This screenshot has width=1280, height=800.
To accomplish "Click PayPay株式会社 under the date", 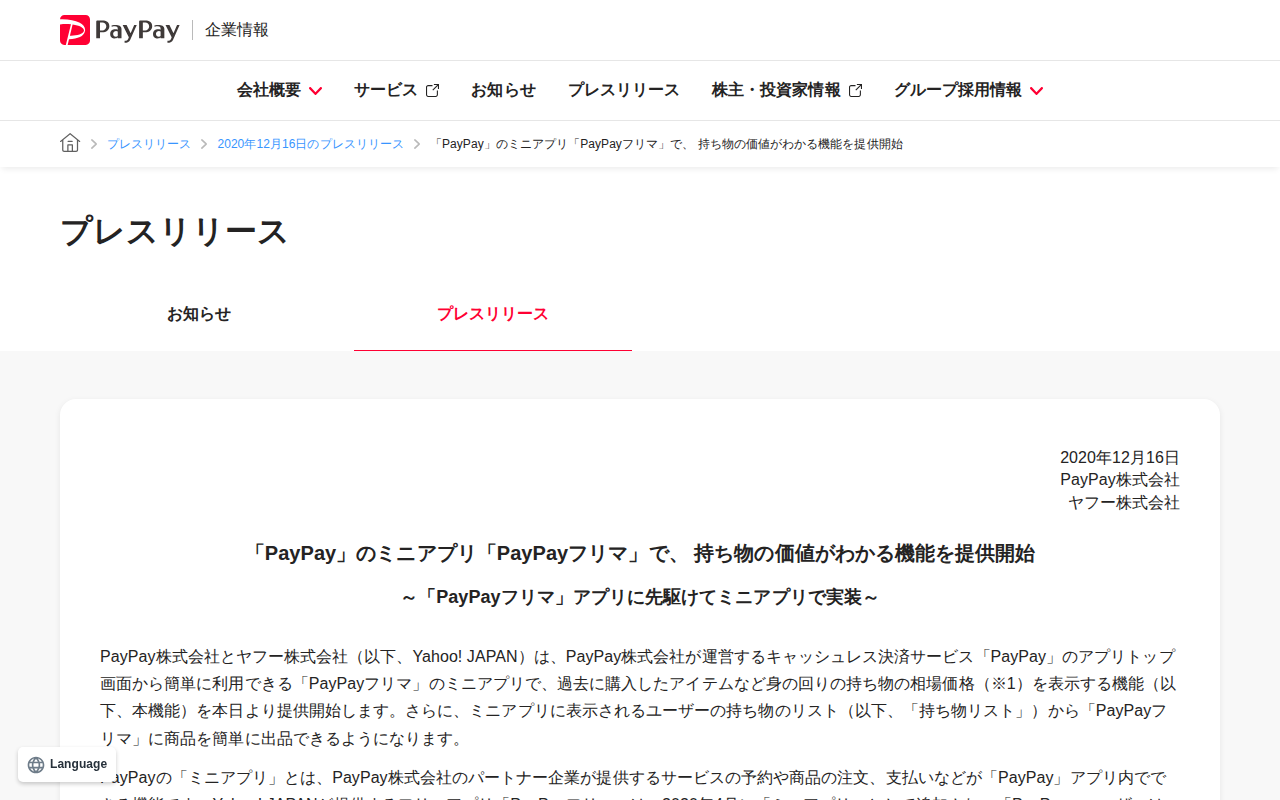I will [x=1120, y=480].
